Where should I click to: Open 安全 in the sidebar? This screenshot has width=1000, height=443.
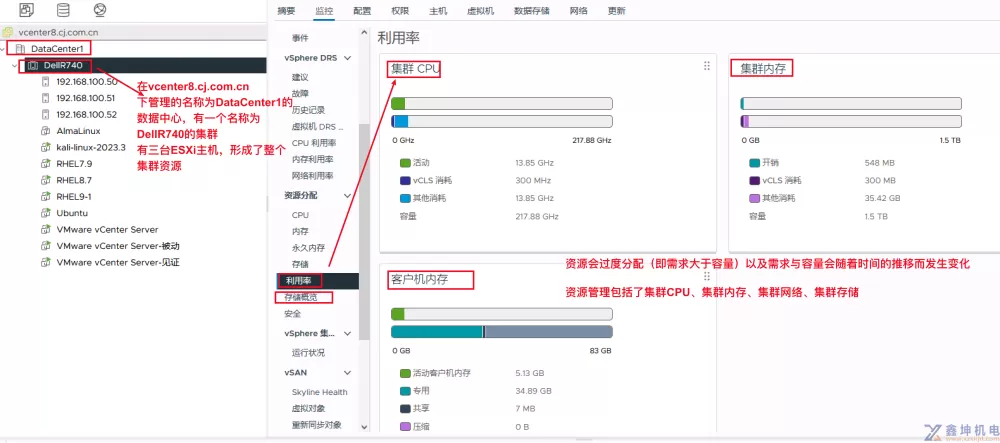click(292, 314)
